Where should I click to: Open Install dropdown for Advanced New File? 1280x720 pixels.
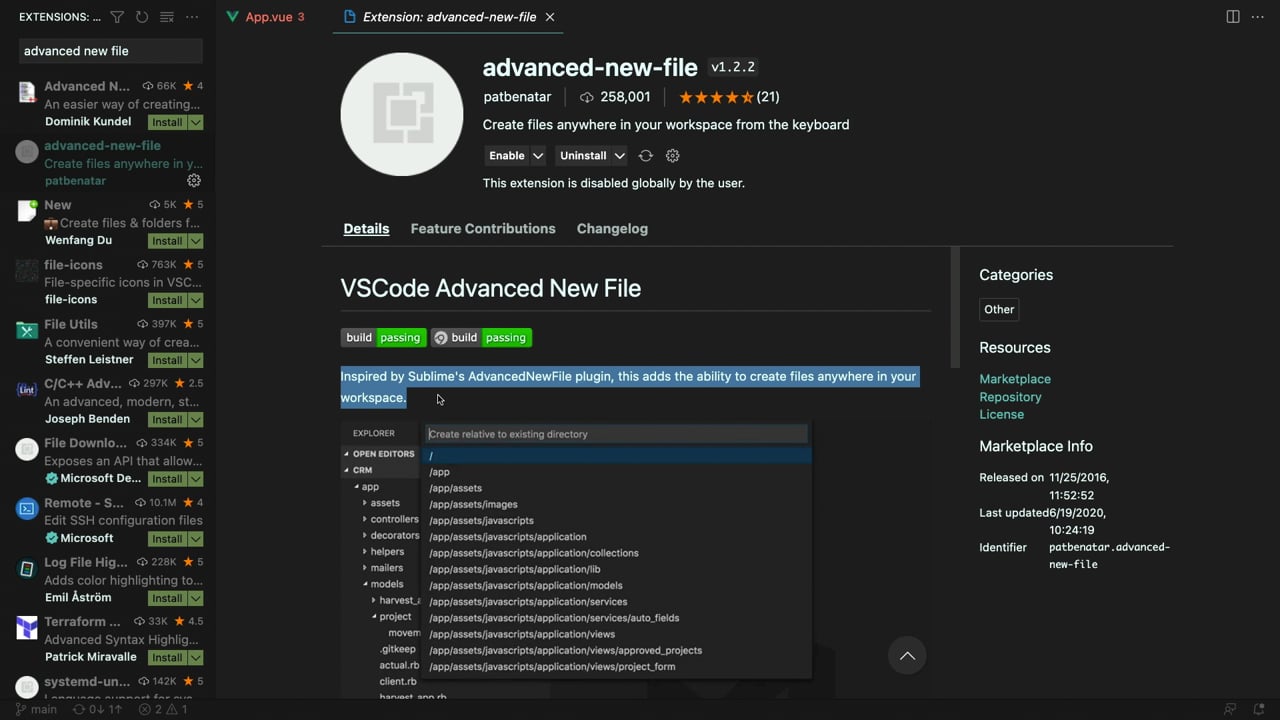click(196, 122)
